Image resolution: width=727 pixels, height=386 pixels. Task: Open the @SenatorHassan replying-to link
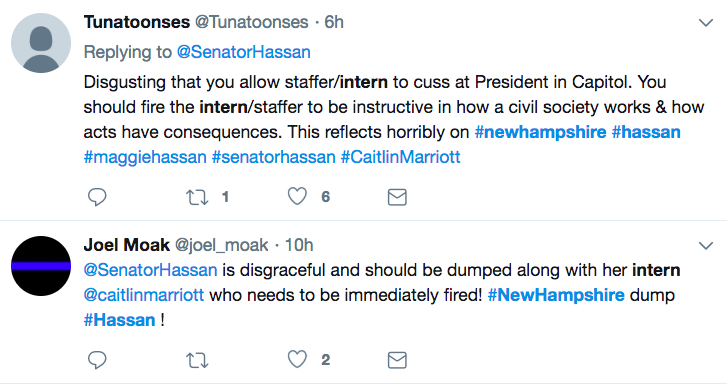pyautogui.click(x=243, y=52)
